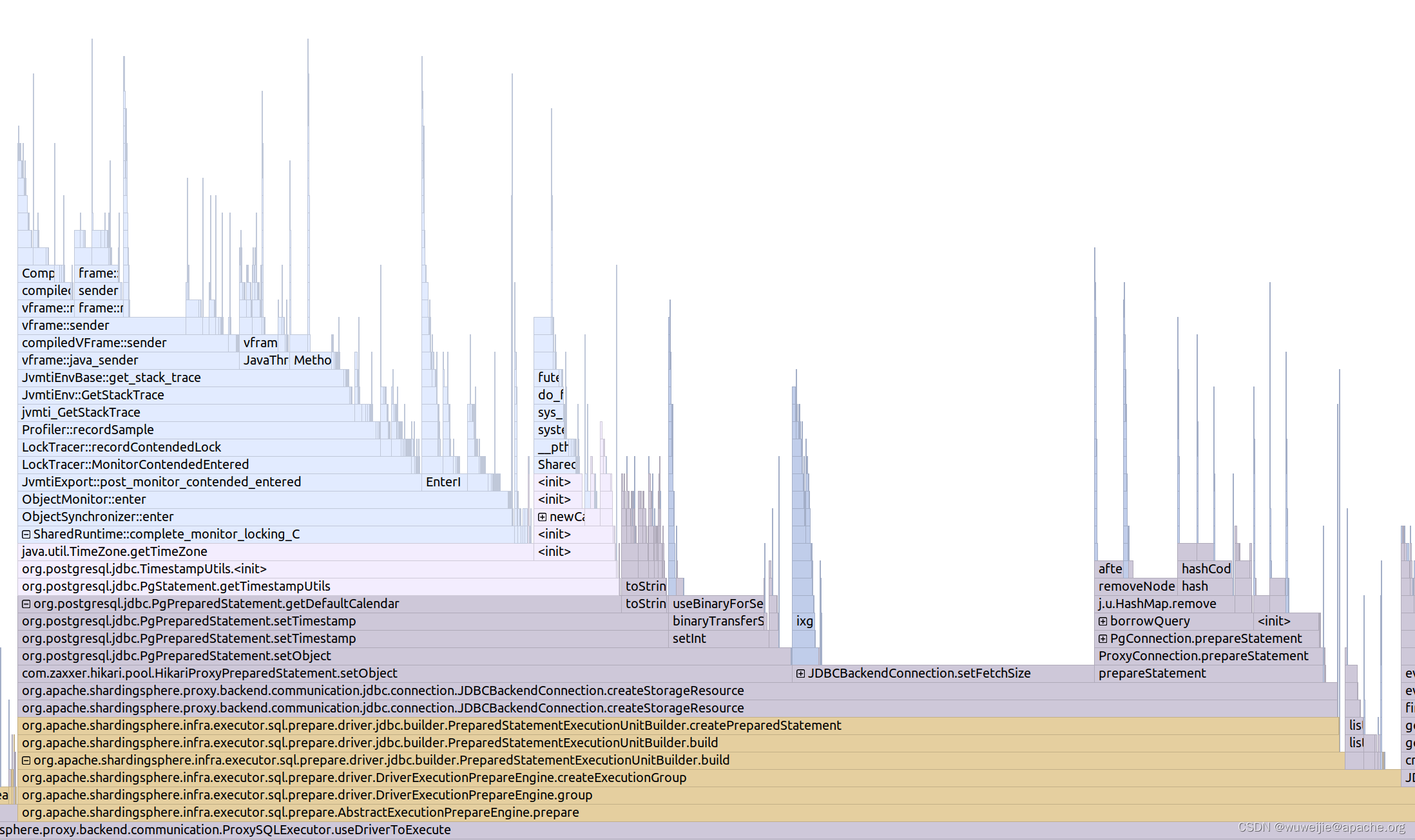Viewport: 1415px width, 840px height.
Task: Click the Comp frame at top
Action: (37, 273)
